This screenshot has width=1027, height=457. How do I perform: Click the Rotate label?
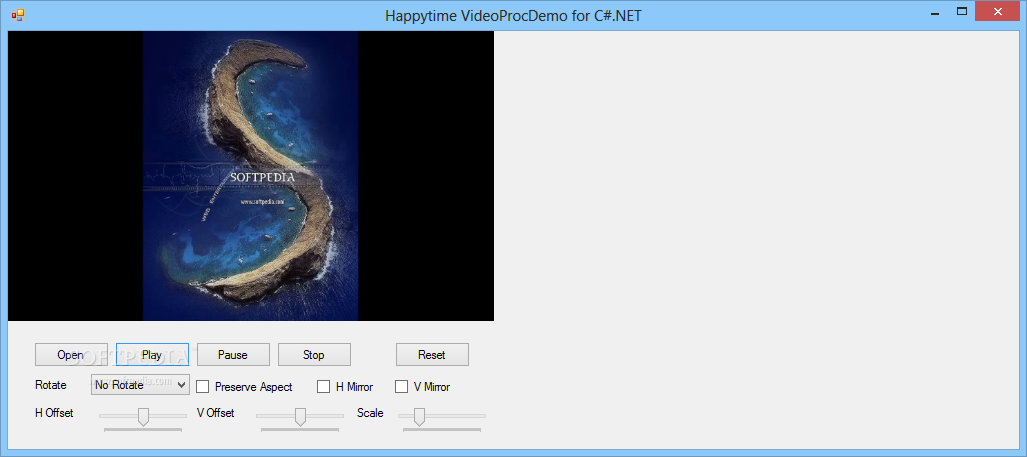click(x=51, y=385)
